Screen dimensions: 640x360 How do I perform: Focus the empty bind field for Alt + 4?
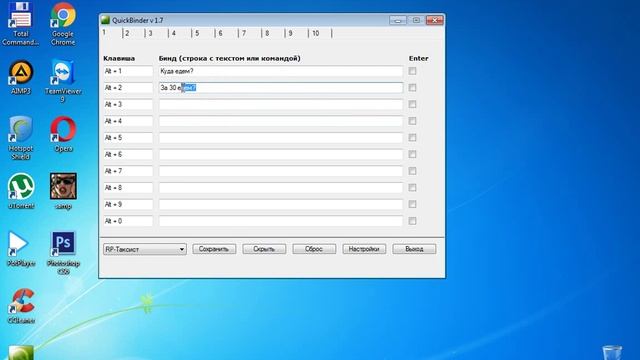pyautogui.click(x=281, y=121)
